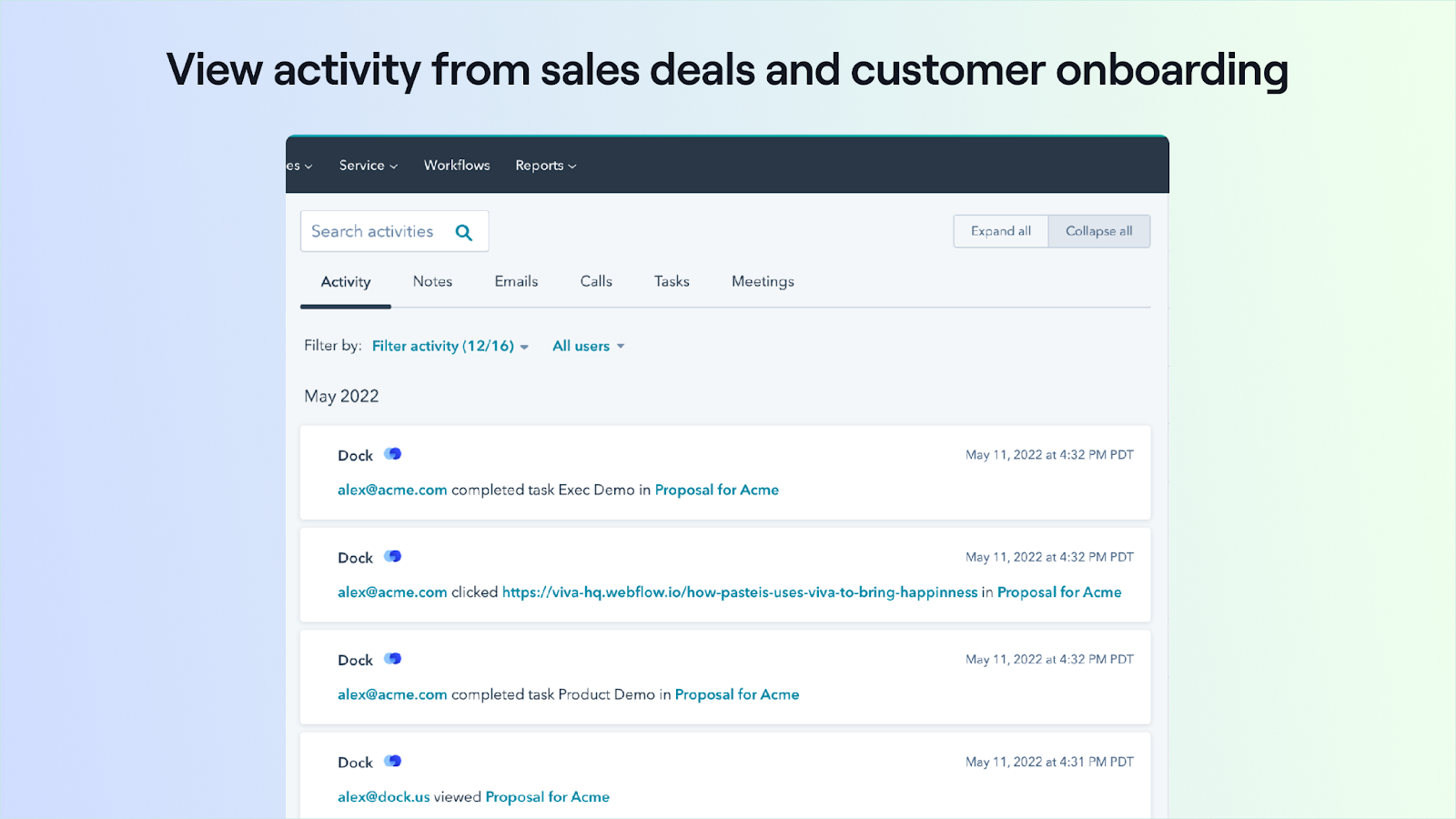This screenshot has height=819, width=1456.
Task: Click the search magnifier icon
Action: point(464,232)
